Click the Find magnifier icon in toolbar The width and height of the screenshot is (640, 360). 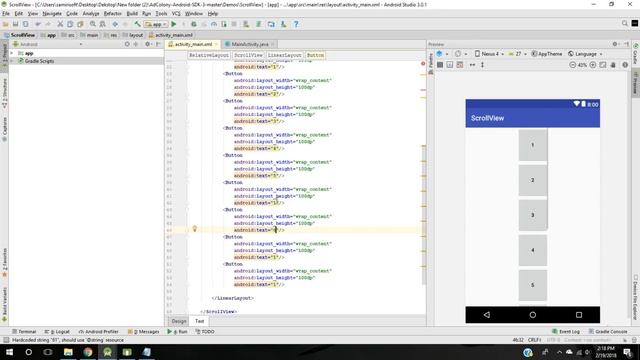tap(93, 24)
